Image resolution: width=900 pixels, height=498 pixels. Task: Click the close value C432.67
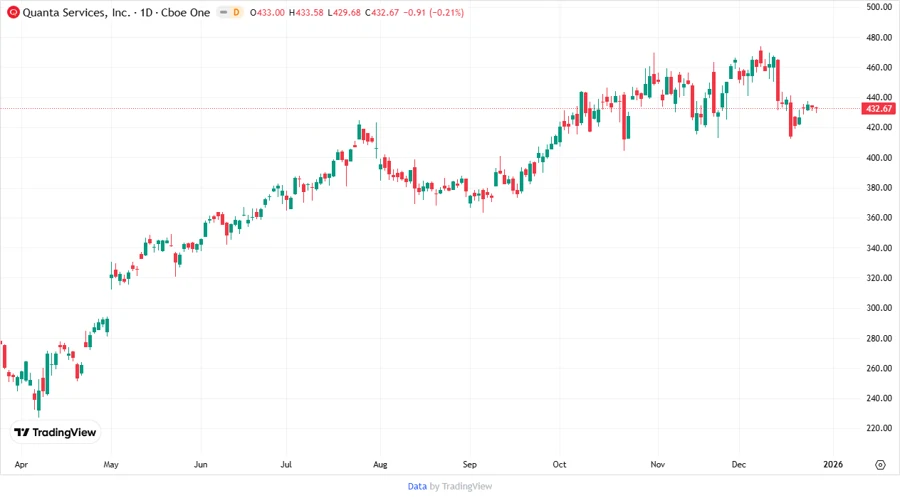click(x=382, y=13)
